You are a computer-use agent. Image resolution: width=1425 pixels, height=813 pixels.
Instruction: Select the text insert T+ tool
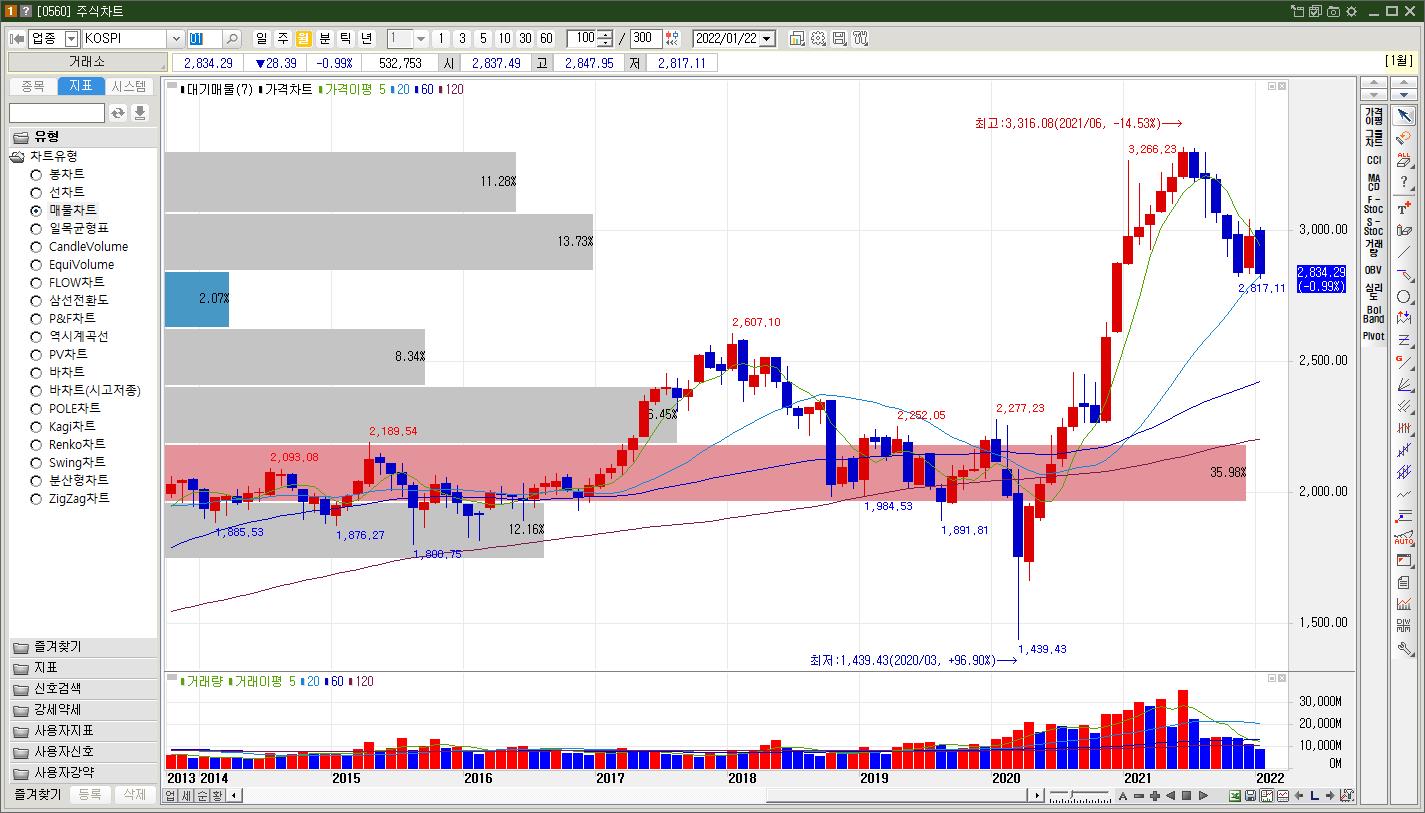pyautogui.click(x=1404, y=207)
